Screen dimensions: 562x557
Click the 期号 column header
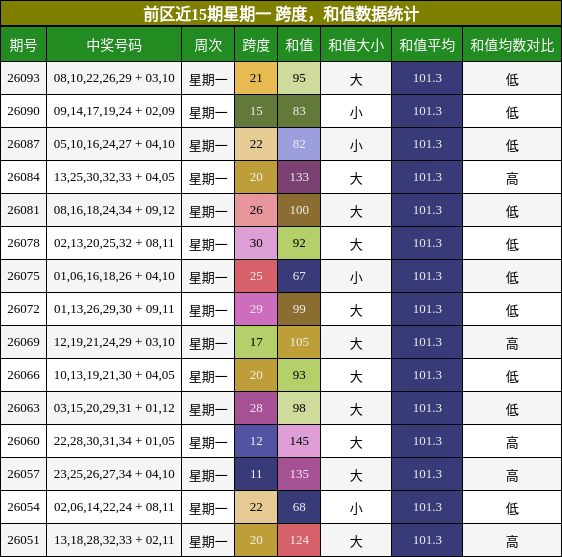[x=23, y=45]
